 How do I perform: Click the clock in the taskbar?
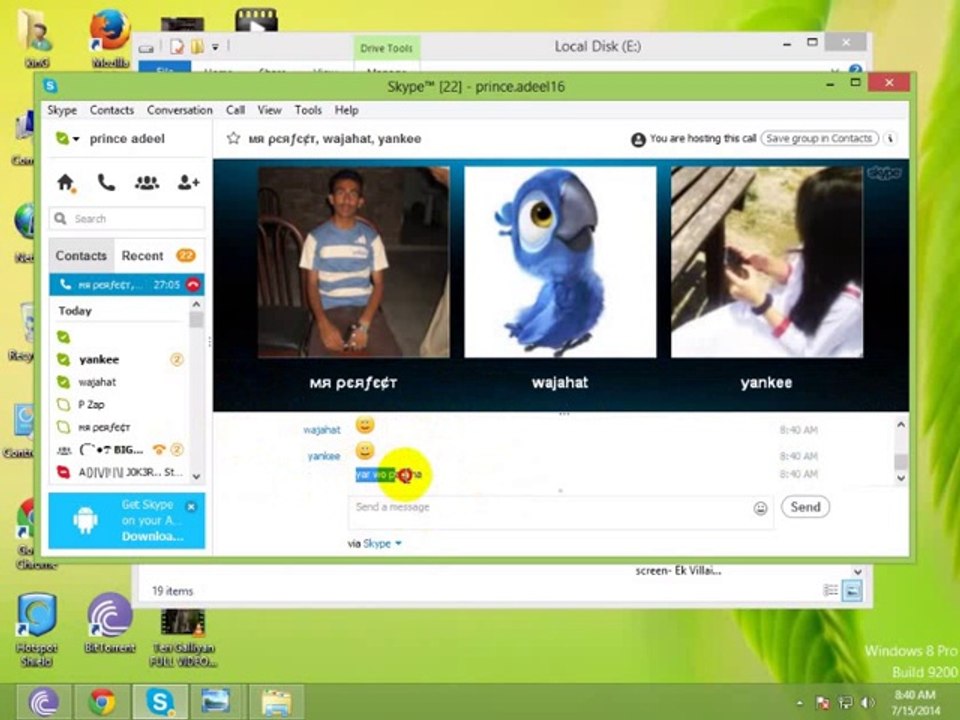click(915, 702)
